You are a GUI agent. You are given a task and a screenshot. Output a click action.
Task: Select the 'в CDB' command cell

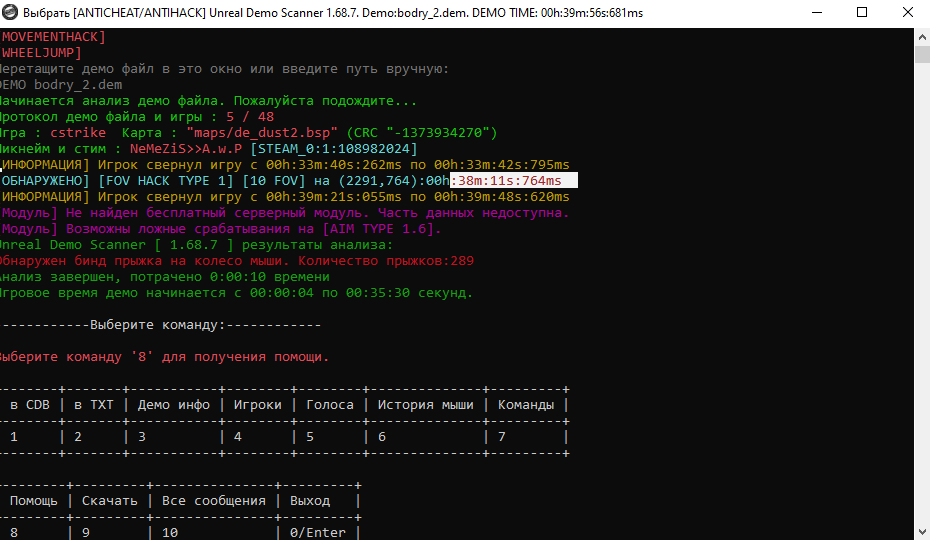click(x=30, y=405)
